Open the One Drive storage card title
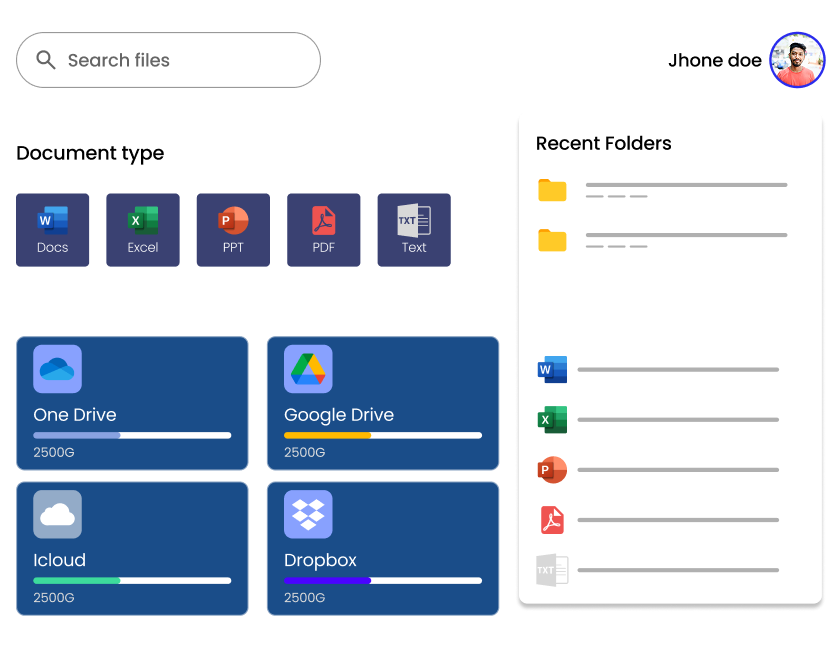Viewport: 830px width, 648px height. [x=75, y=415]
